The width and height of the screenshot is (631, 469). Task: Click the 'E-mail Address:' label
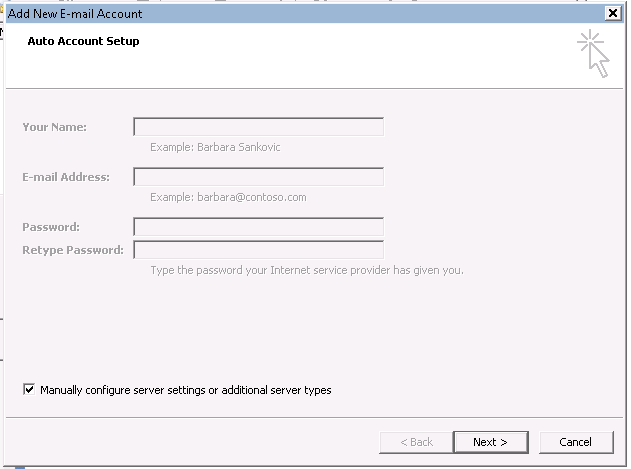pos(66,177)
